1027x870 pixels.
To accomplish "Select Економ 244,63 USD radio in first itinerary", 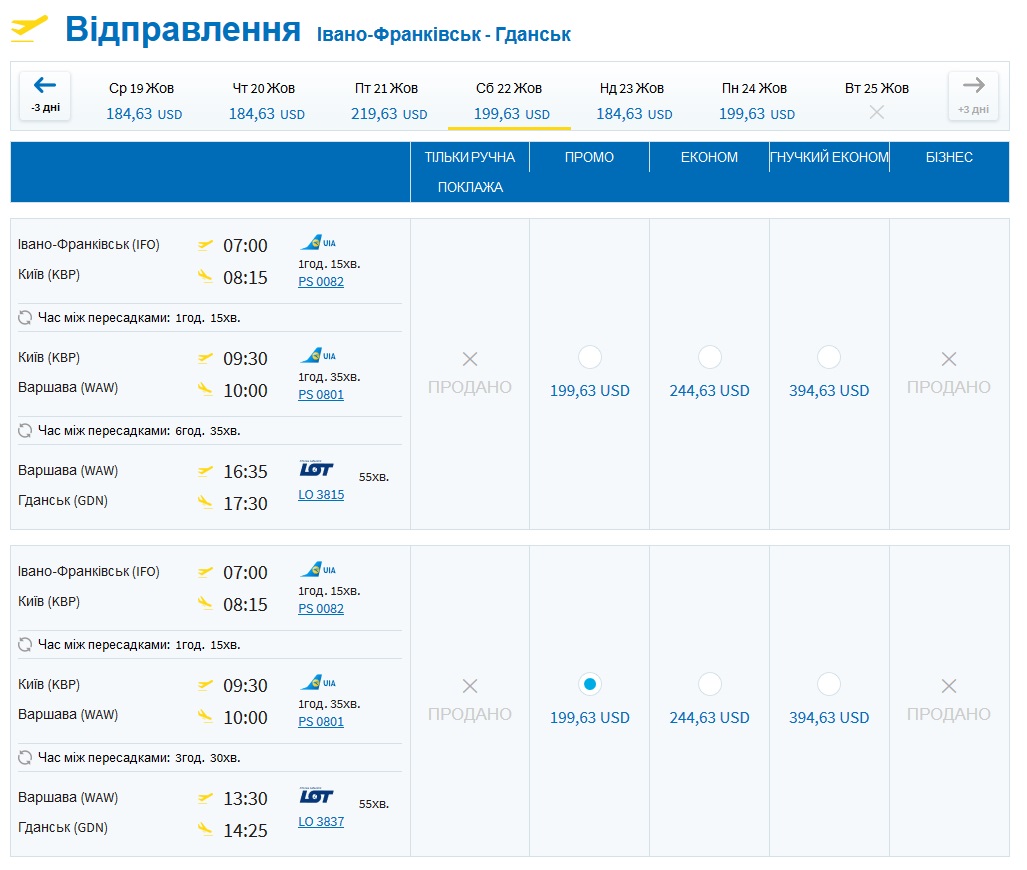I will [x=710, y=357].
